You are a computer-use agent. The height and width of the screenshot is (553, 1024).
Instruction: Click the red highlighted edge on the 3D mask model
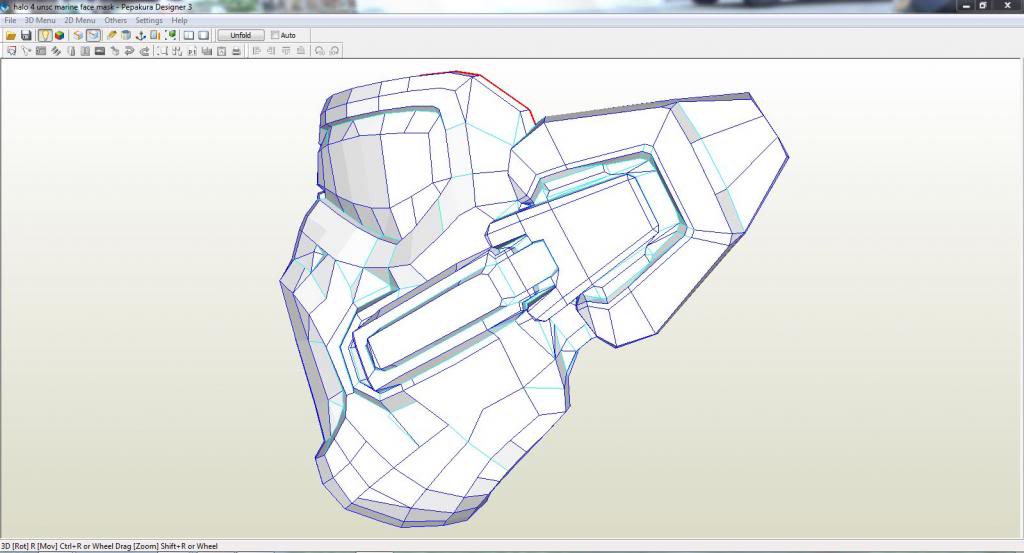pyautogui.click(x=504, y=92)
